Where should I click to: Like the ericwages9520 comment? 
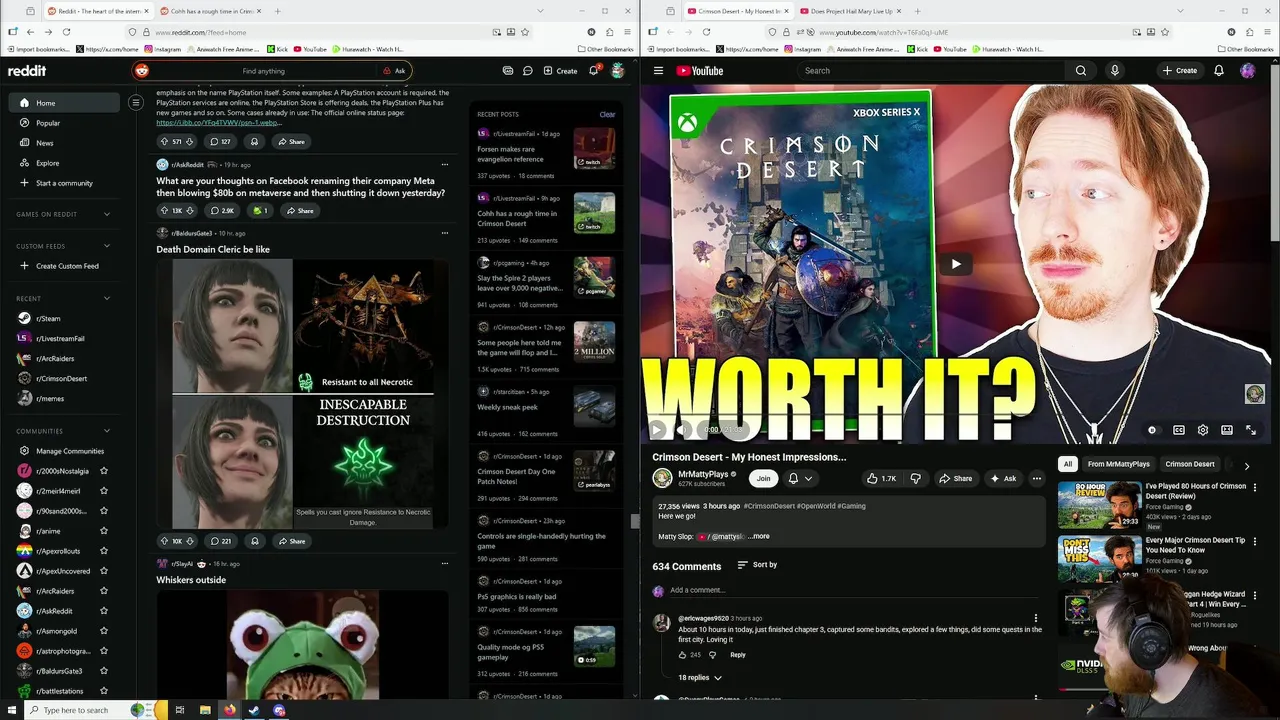click(x=683, y=655)
